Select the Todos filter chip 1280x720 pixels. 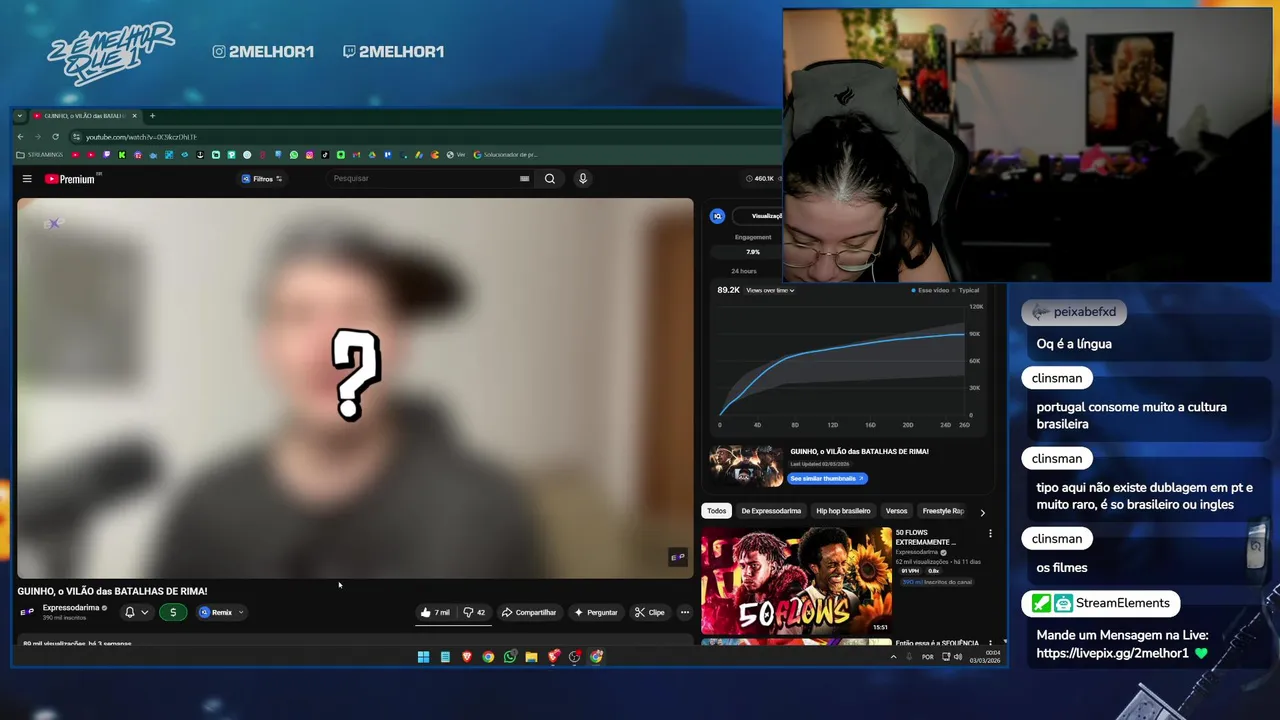pyautogui.click(x=717, y=511)
